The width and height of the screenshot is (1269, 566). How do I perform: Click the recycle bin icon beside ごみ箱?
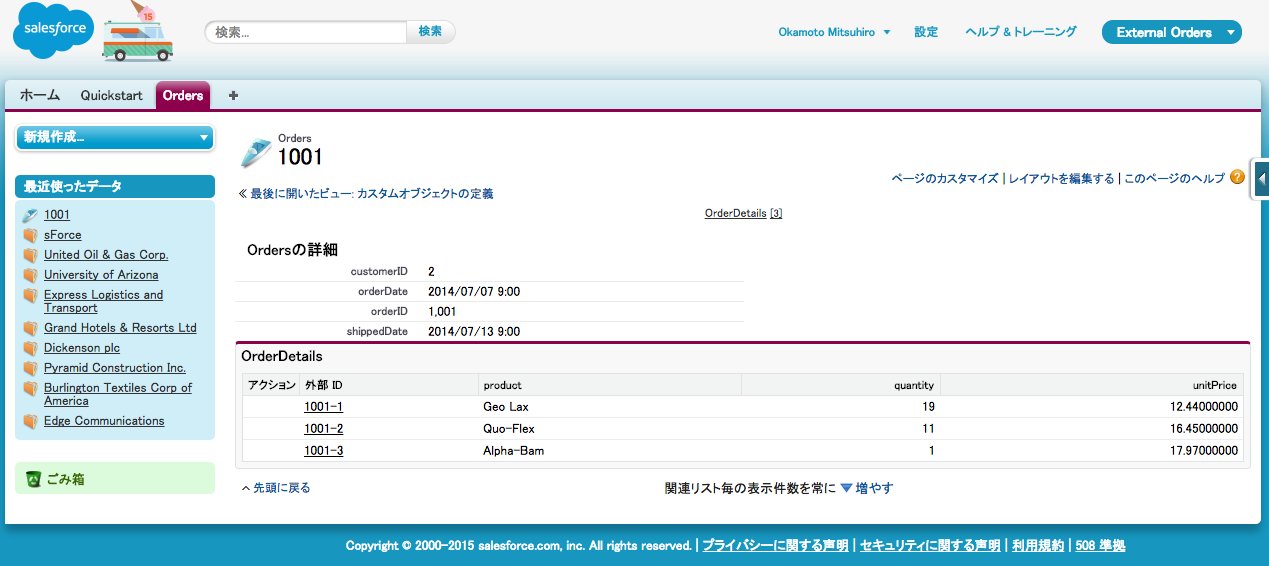33,479
